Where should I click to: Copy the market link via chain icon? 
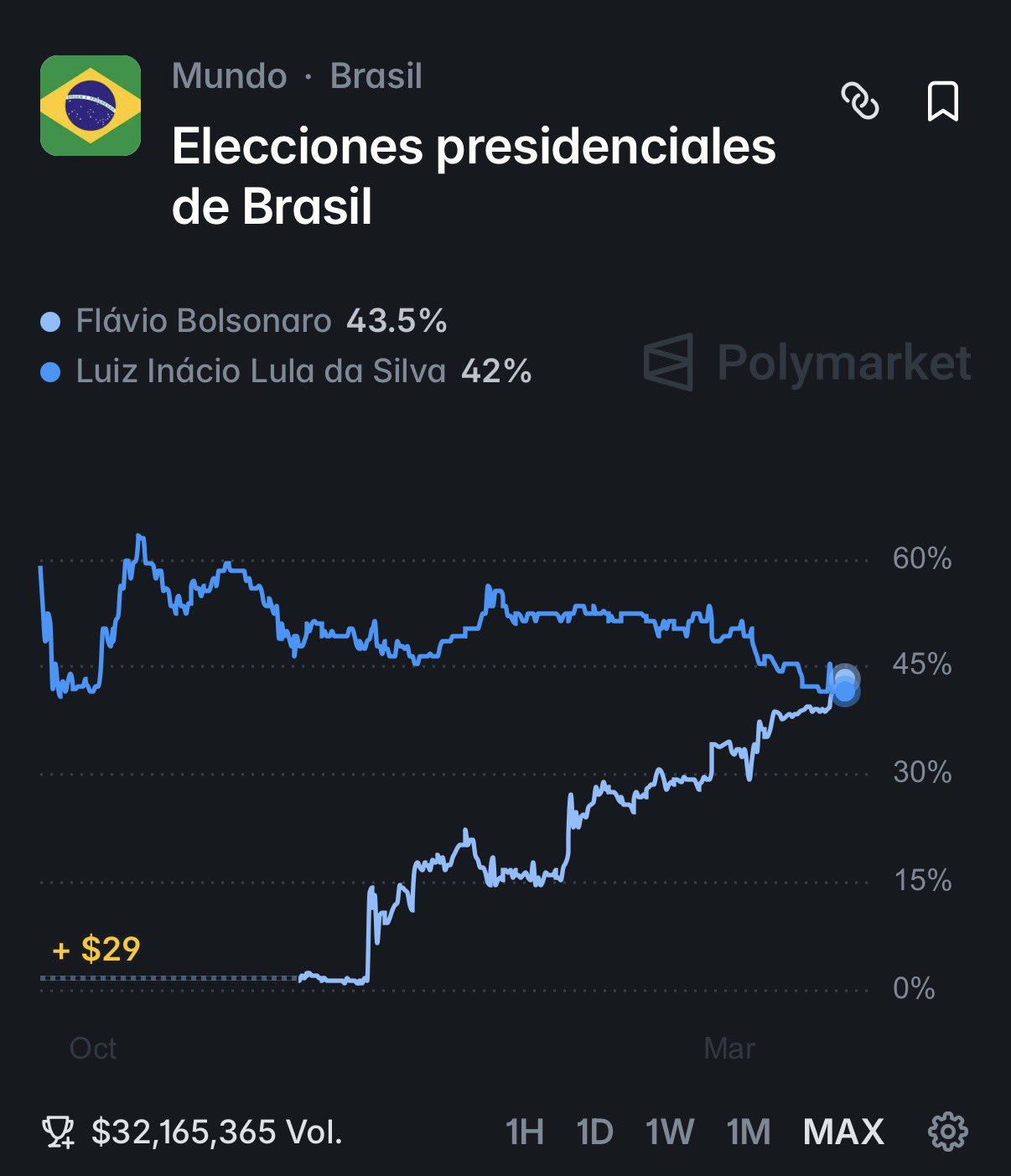tap(860, 101)
